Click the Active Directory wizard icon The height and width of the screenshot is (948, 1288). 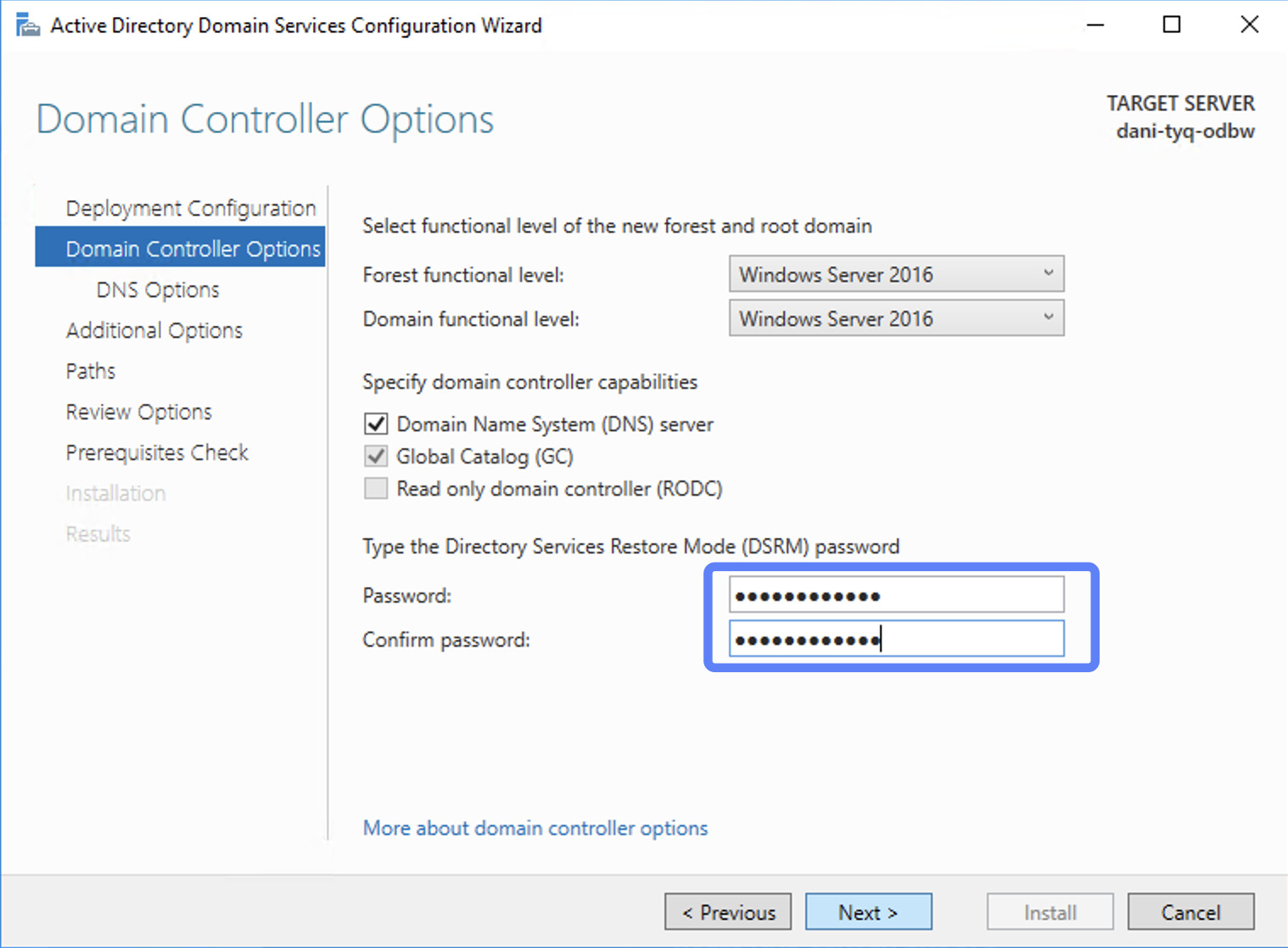(27, 25)
